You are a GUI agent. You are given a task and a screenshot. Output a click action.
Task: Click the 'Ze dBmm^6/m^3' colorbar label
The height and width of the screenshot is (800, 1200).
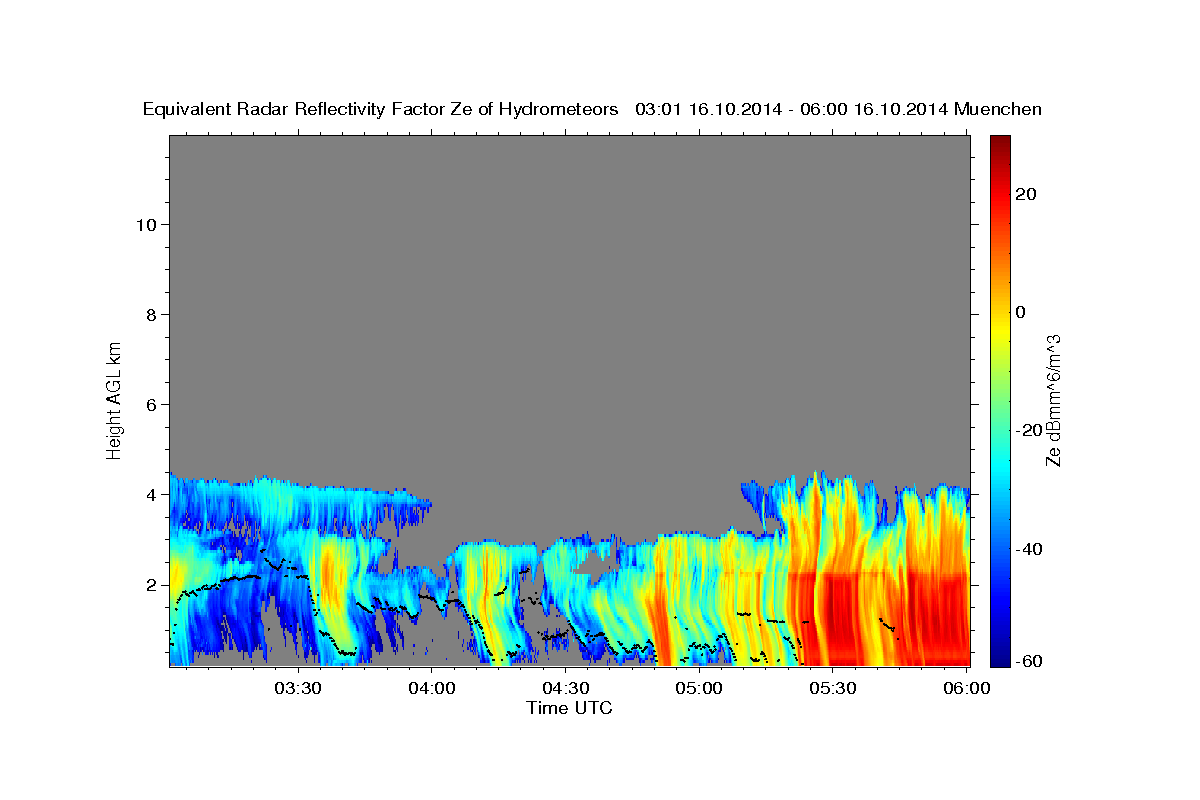click(x=1054, y=400)
